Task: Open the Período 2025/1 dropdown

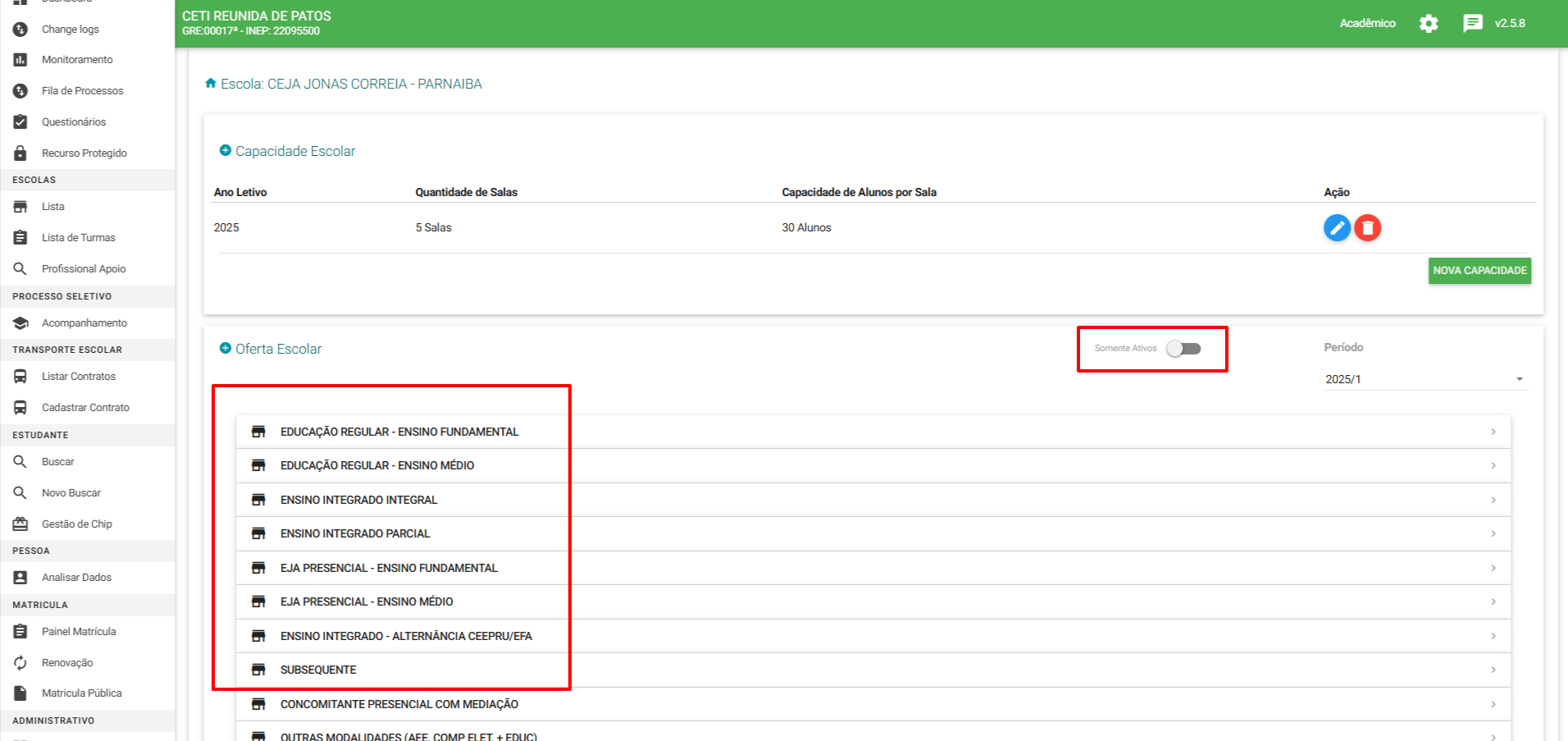Action: (1425, 379)
